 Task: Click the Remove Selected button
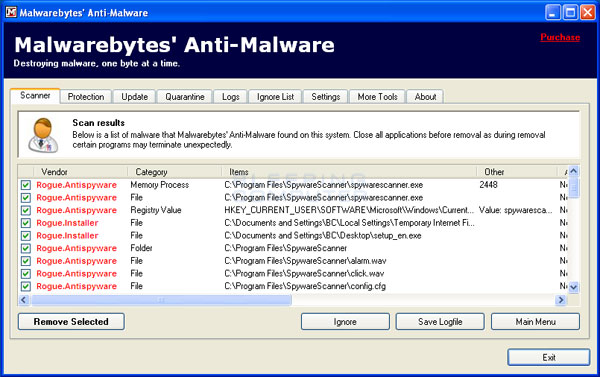click(x=71, y=322)
